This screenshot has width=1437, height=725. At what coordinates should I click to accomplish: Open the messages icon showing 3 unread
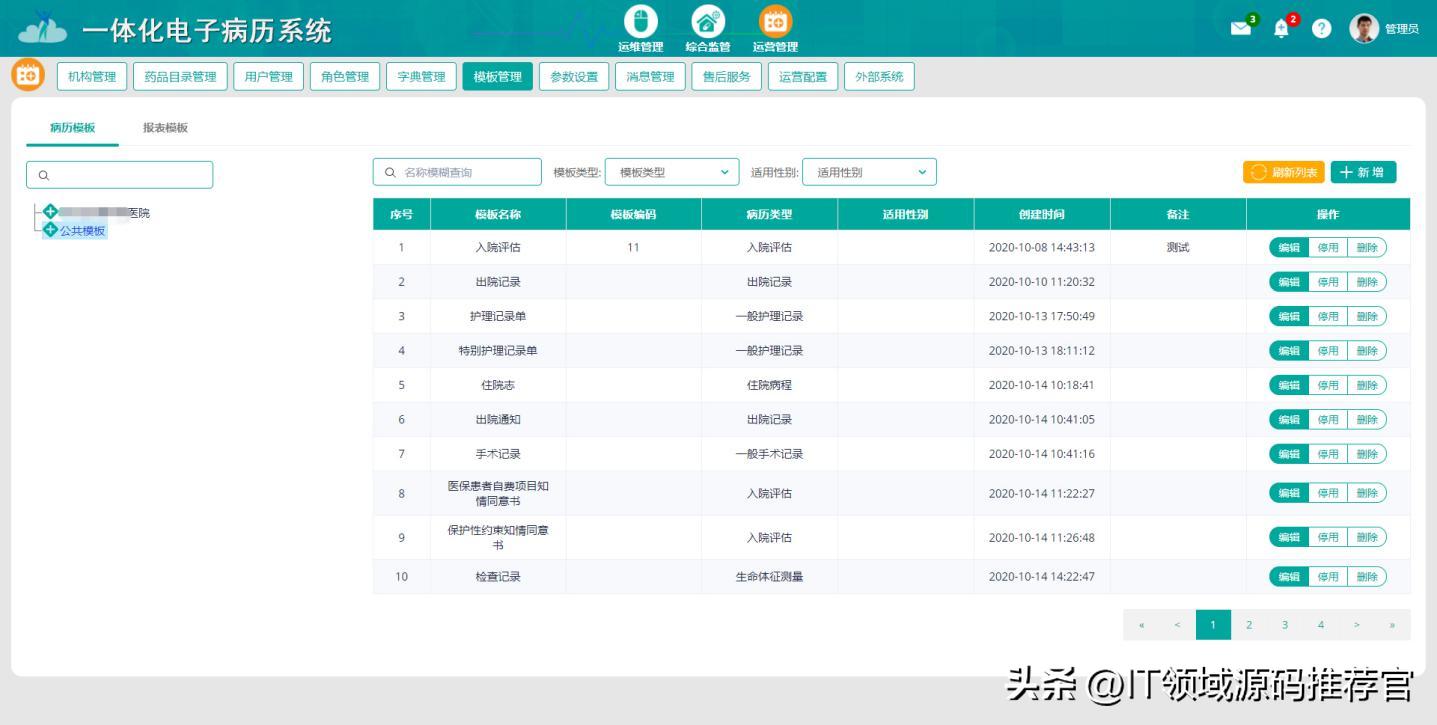1240,29
